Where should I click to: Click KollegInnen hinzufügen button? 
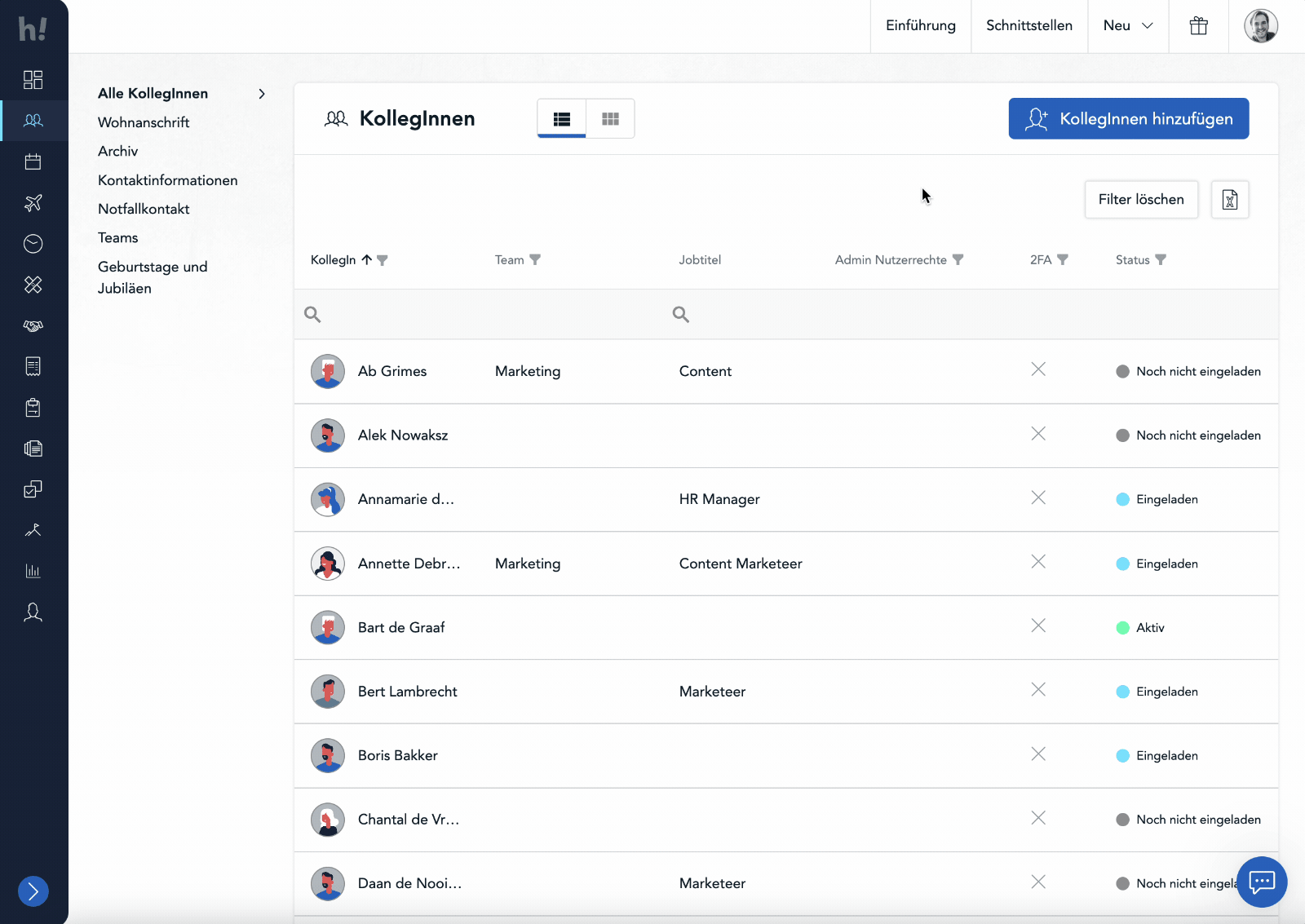coord(1128,119)
